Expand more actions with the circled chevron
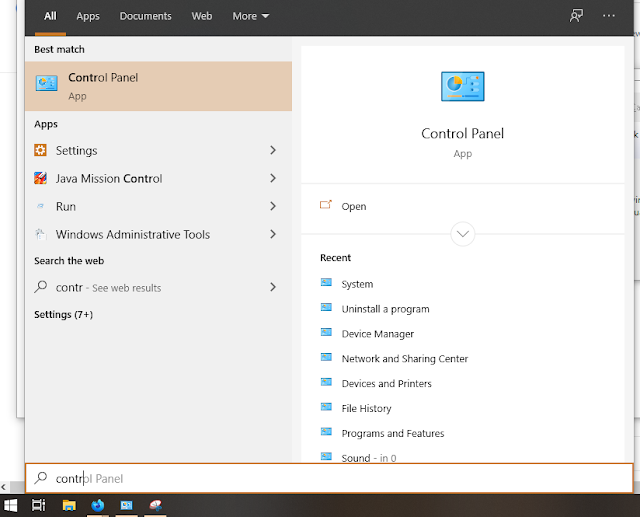Viewport: 640px width, 517px height. click(x=462, y=234)
